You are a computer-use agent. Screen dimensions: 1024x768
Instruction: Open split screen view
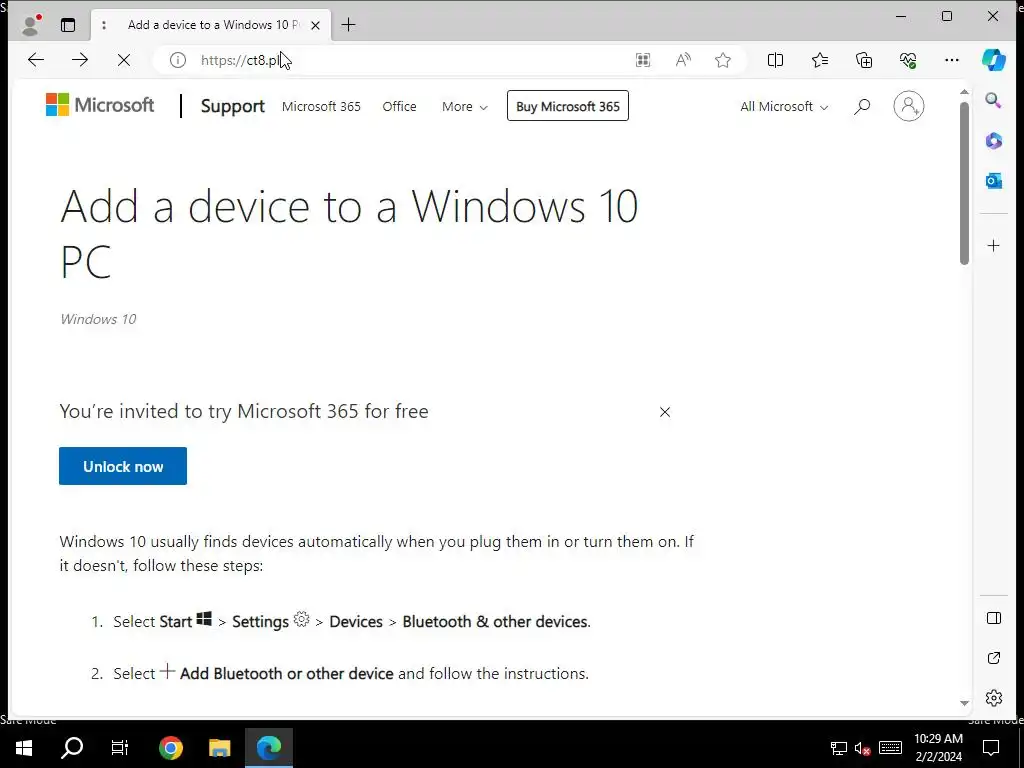click(x=775, y=60)
